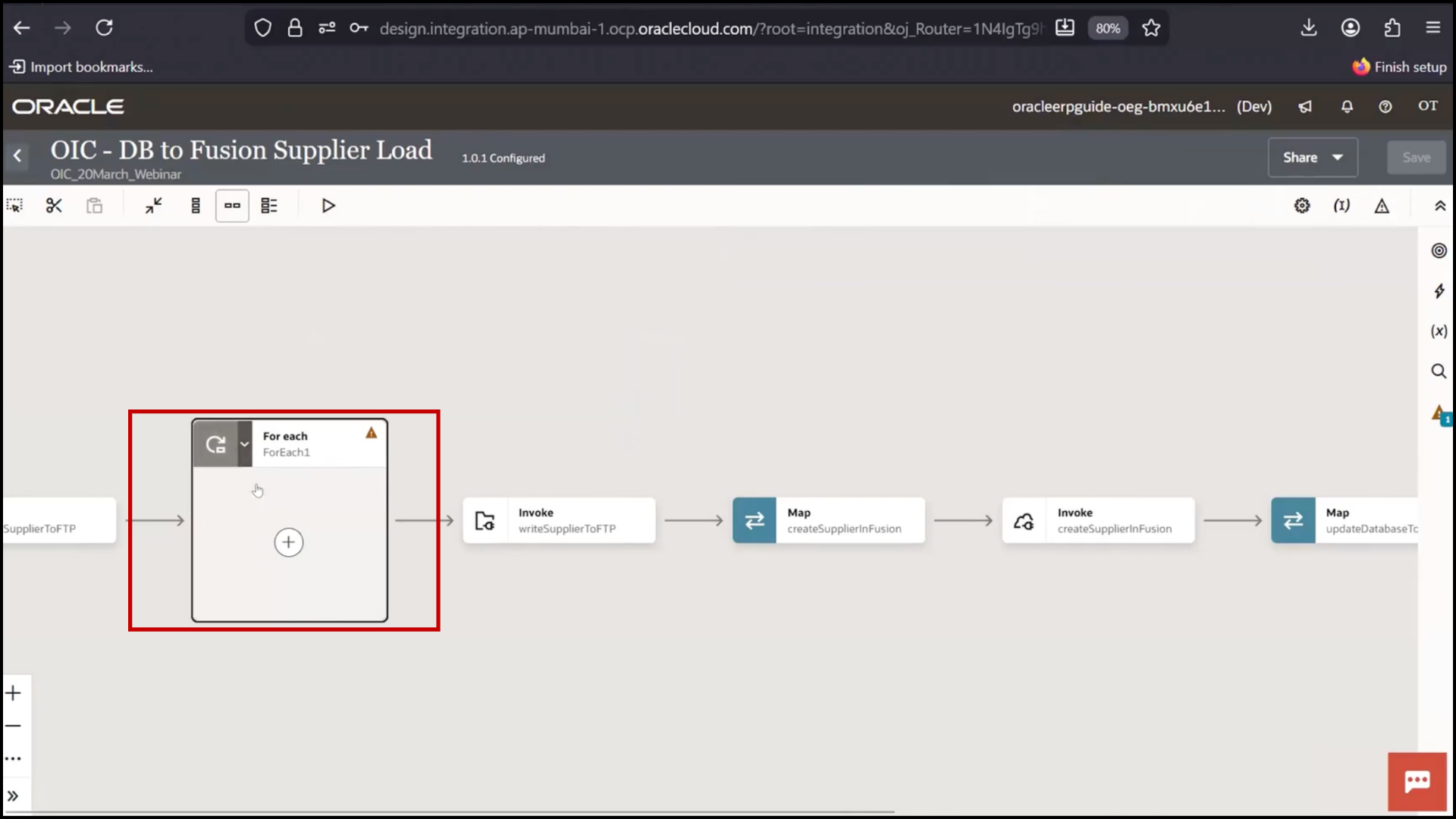Click the shield tracking protection icon
1456x819 pixels.
pyautogui.click(x=262, y=28)
